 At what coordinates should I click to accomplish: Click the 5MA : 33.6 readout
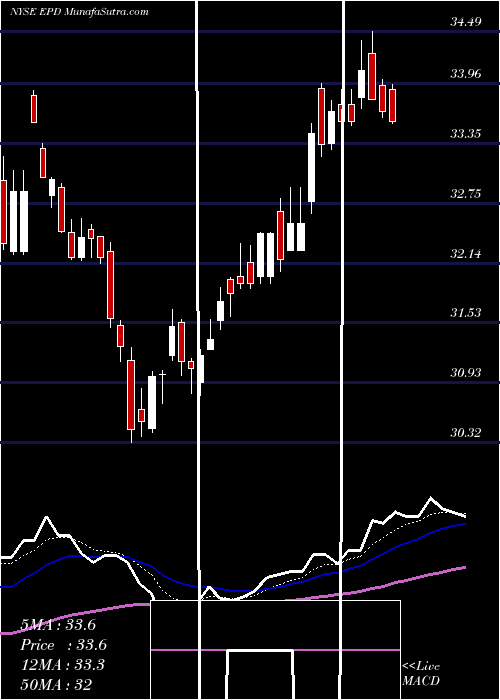58,625
